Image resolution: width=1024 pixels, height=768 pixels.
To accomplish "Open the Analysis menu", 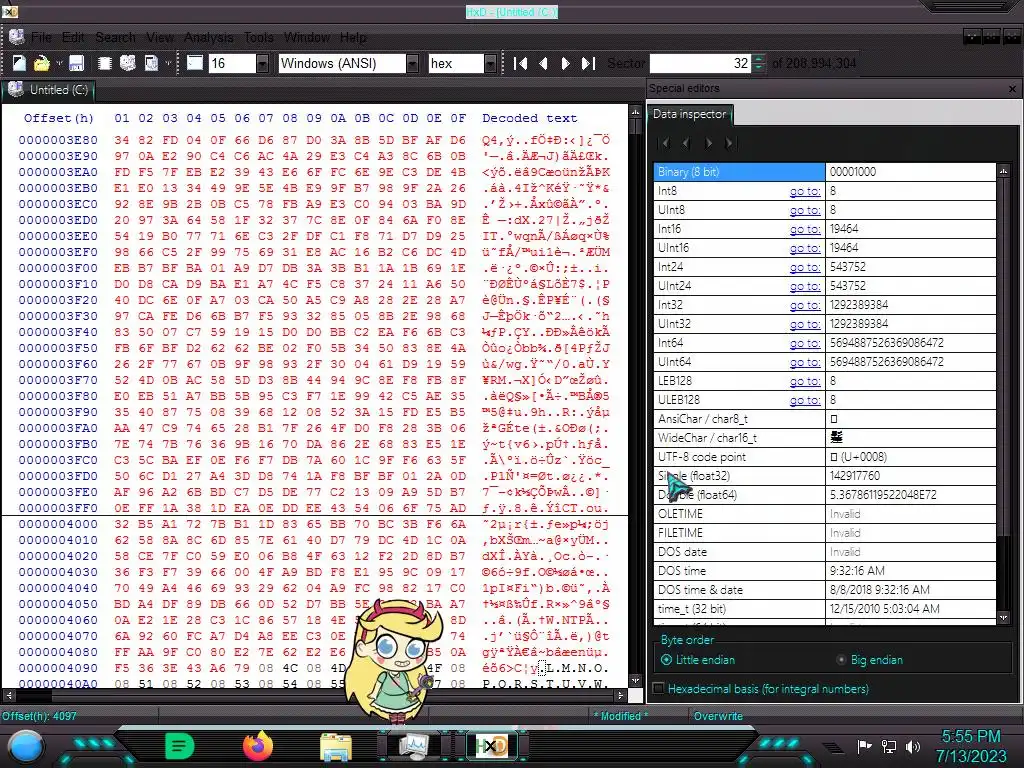I will point(208,37).
